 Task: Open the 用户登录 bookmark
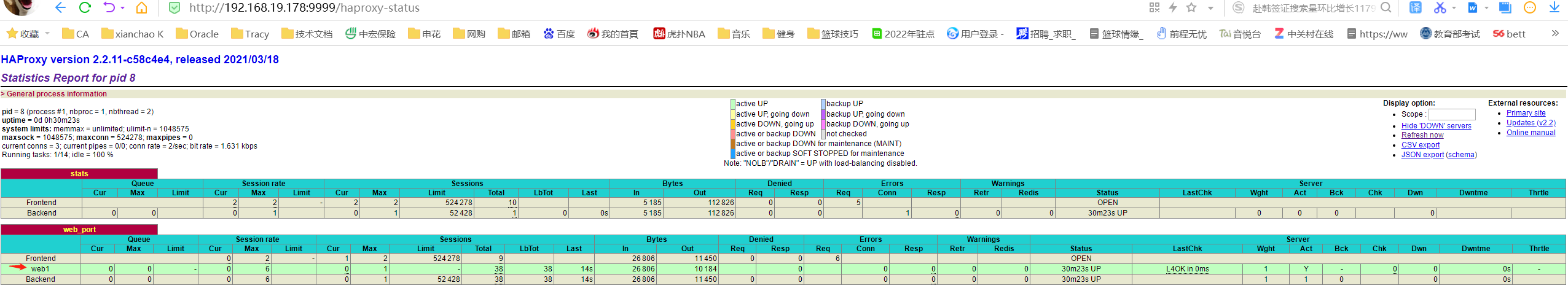tap(975, 34)
